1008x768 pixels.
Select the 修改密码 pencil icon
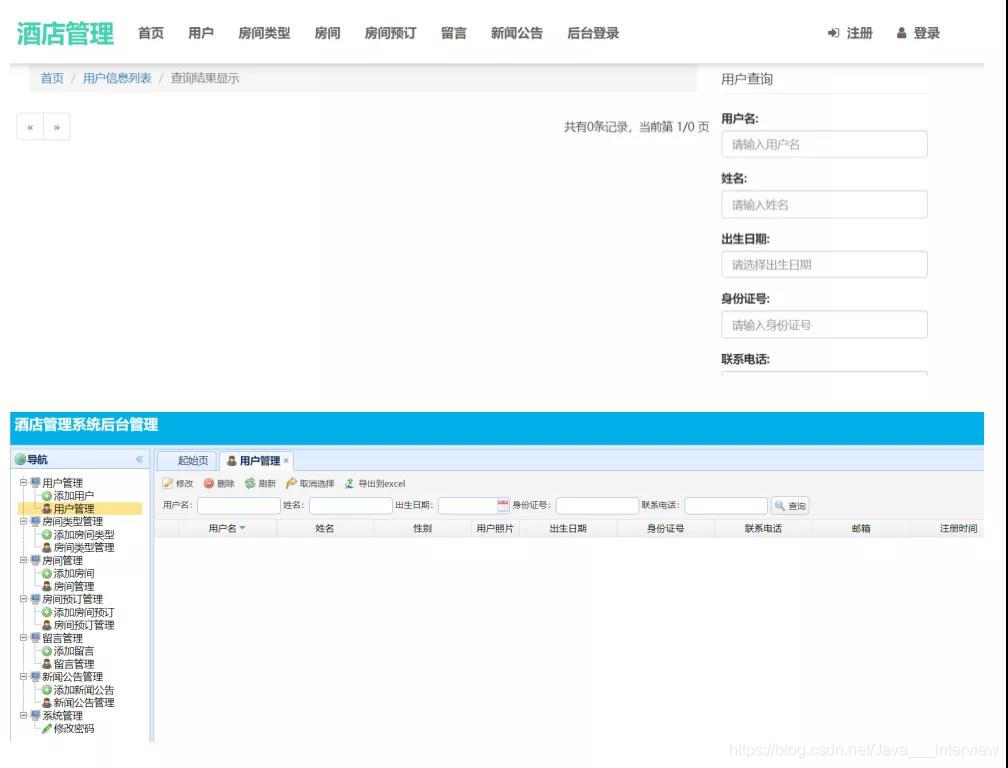[47, 728]
